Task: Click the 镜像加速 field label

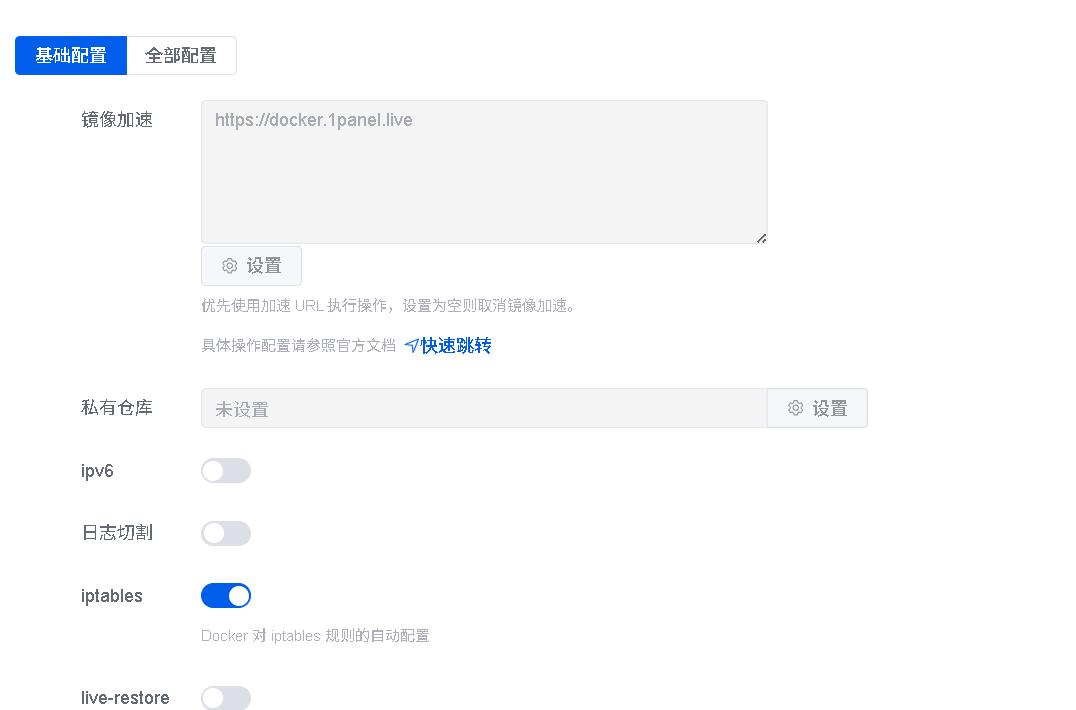Action: click(117, 120)
